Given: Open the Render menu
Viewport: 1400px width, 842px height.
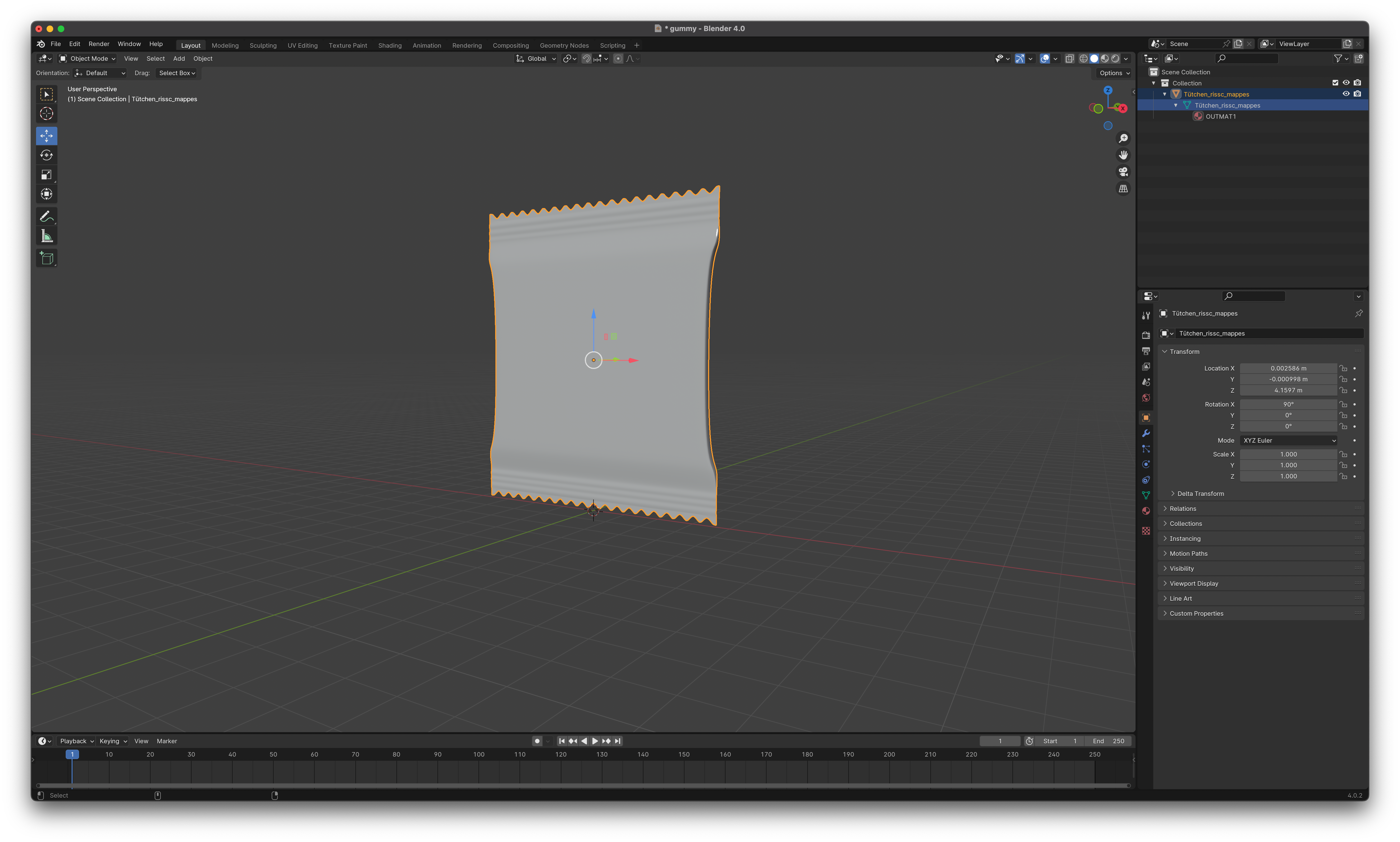Looking at the screenshot, I should click(x=99, y=44).
